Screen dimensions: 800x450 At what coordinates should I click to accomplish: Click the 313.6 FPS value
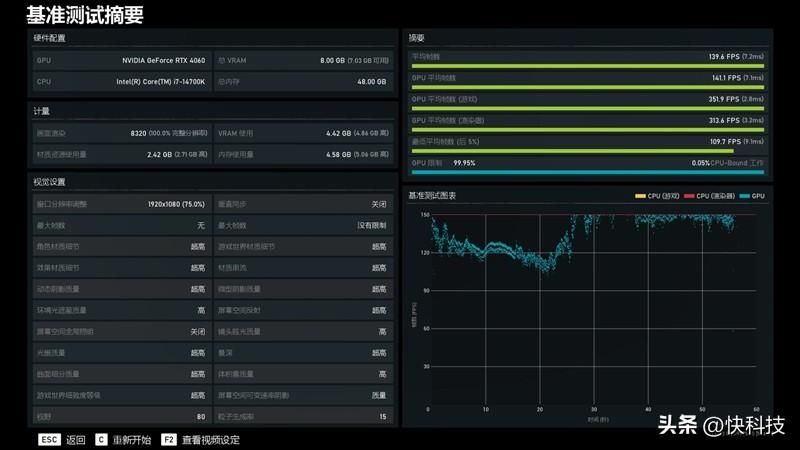(723, 120)
